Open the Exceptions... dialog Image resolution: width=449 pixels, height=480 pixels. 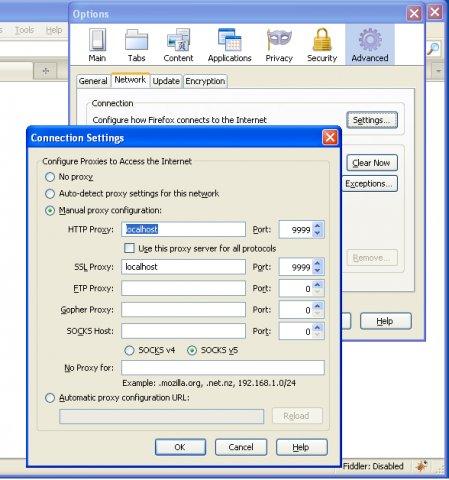tap(370, 183)
